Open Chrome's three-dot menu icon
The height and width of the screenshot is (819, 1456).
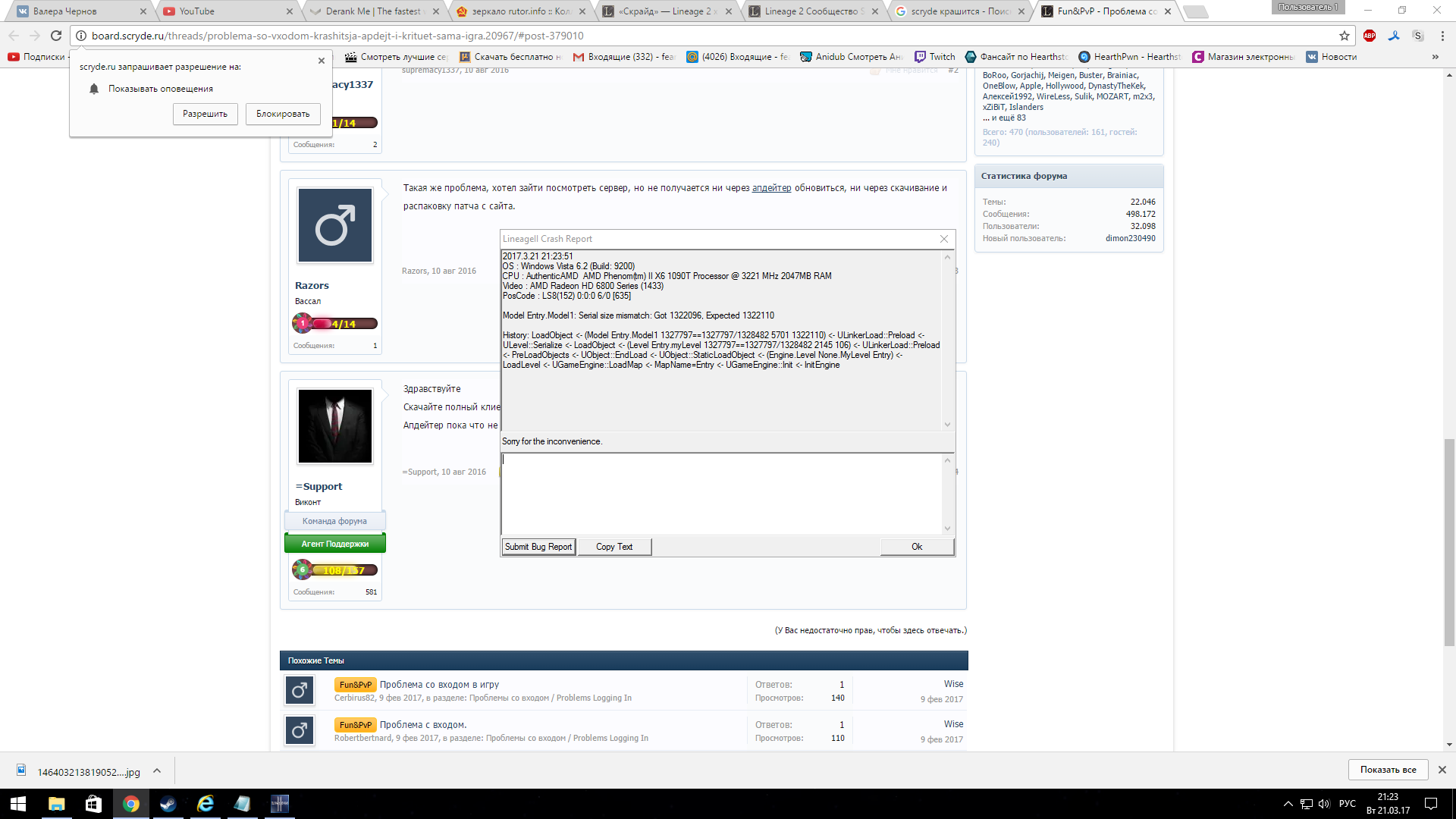[x=1442, y=36]
